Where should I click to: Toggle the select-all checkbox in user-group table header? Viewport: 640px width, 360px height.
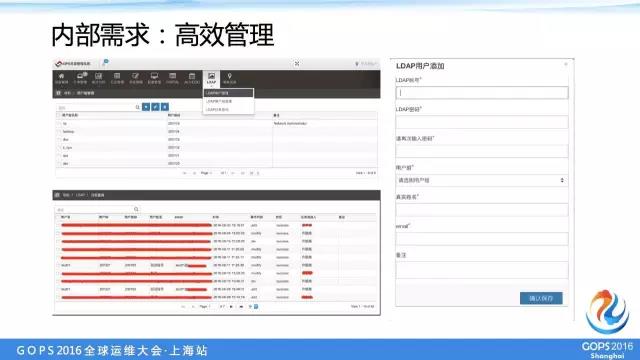point(59,116)
